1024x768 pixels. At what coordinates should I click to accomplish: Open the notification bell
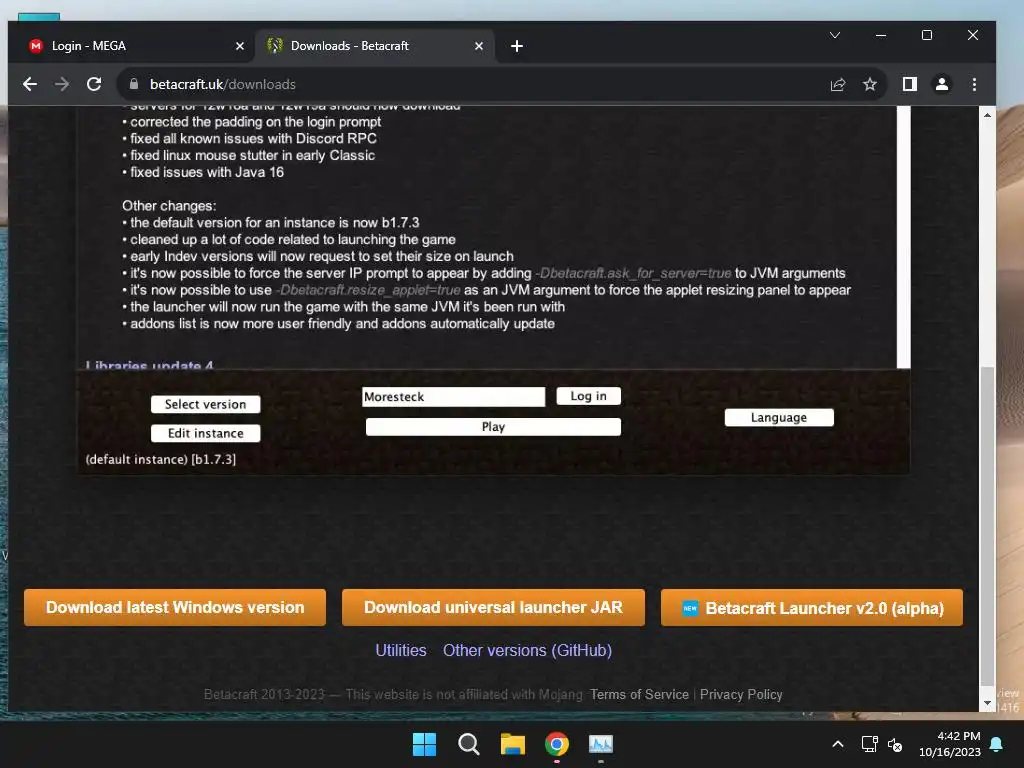click(997, 744)
